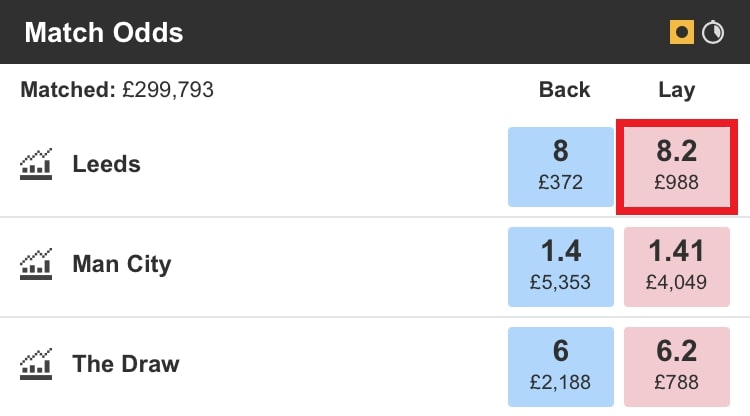The width and height of the screenshot is (750, 416).
Task: Select the Leeds runner name
Action: pos(106,164)
